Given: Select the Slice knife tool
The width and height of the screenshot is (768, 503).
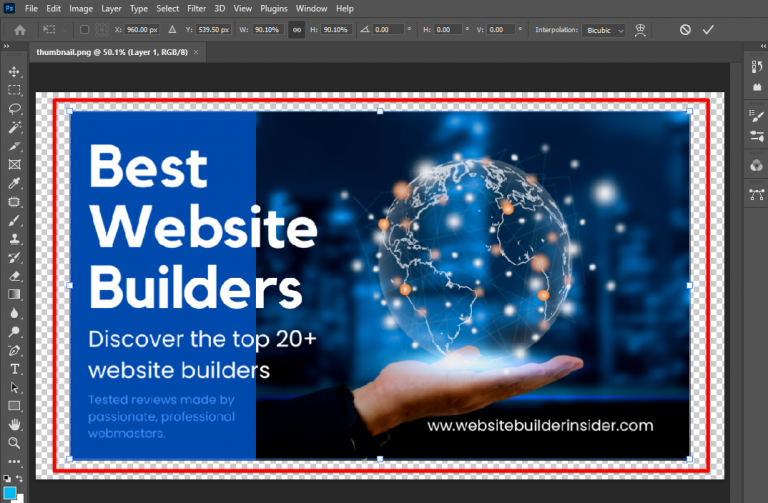Looking at the screenshot, I should [x=14, y=146].
